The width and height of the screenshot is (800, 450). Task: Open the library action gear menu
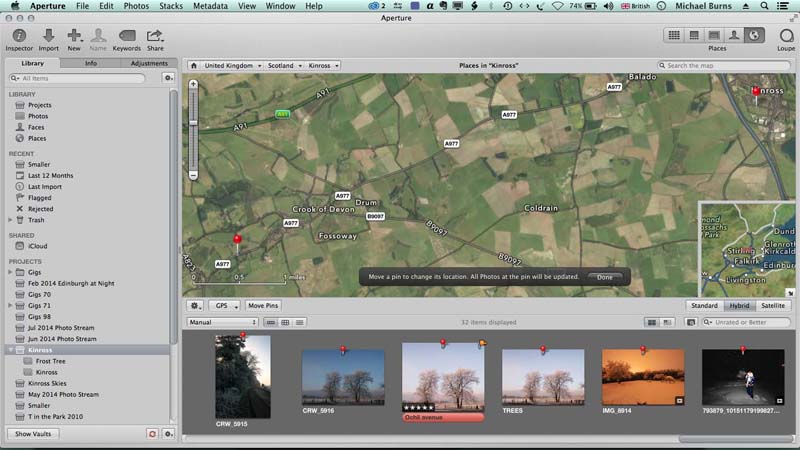click(168, 78)
